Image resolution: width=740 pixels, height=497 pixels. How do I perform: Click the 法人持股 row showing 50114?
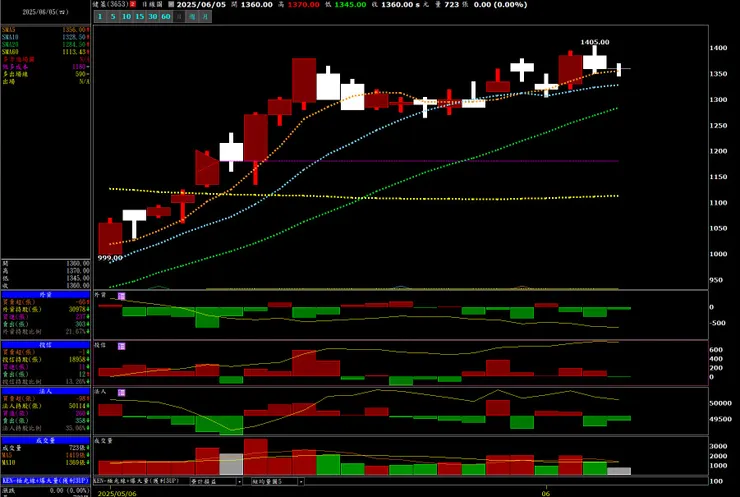[45, 405]
